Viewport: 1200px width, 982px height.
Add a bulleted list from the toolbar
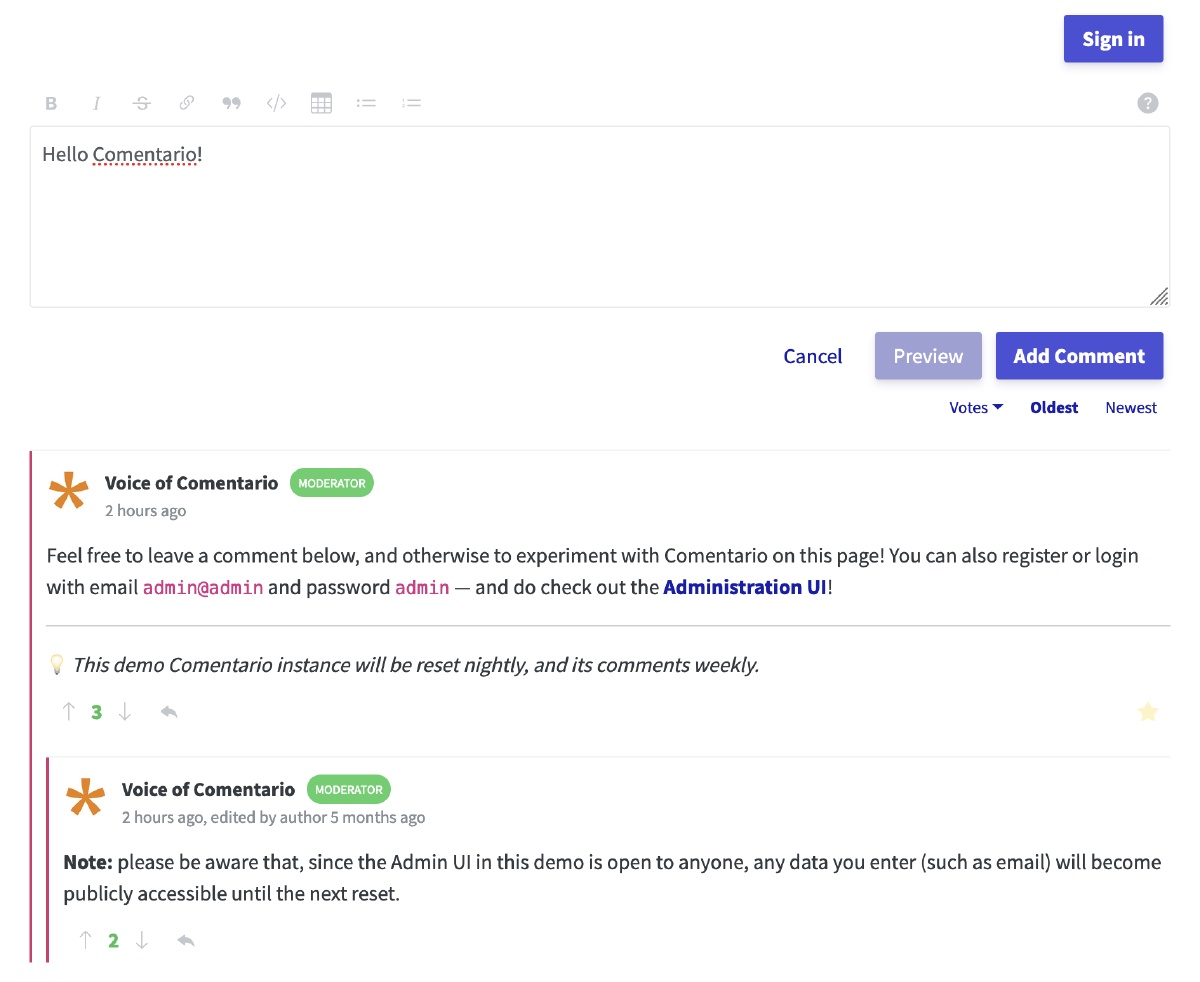pyautogui.click(x=366, y=103)
